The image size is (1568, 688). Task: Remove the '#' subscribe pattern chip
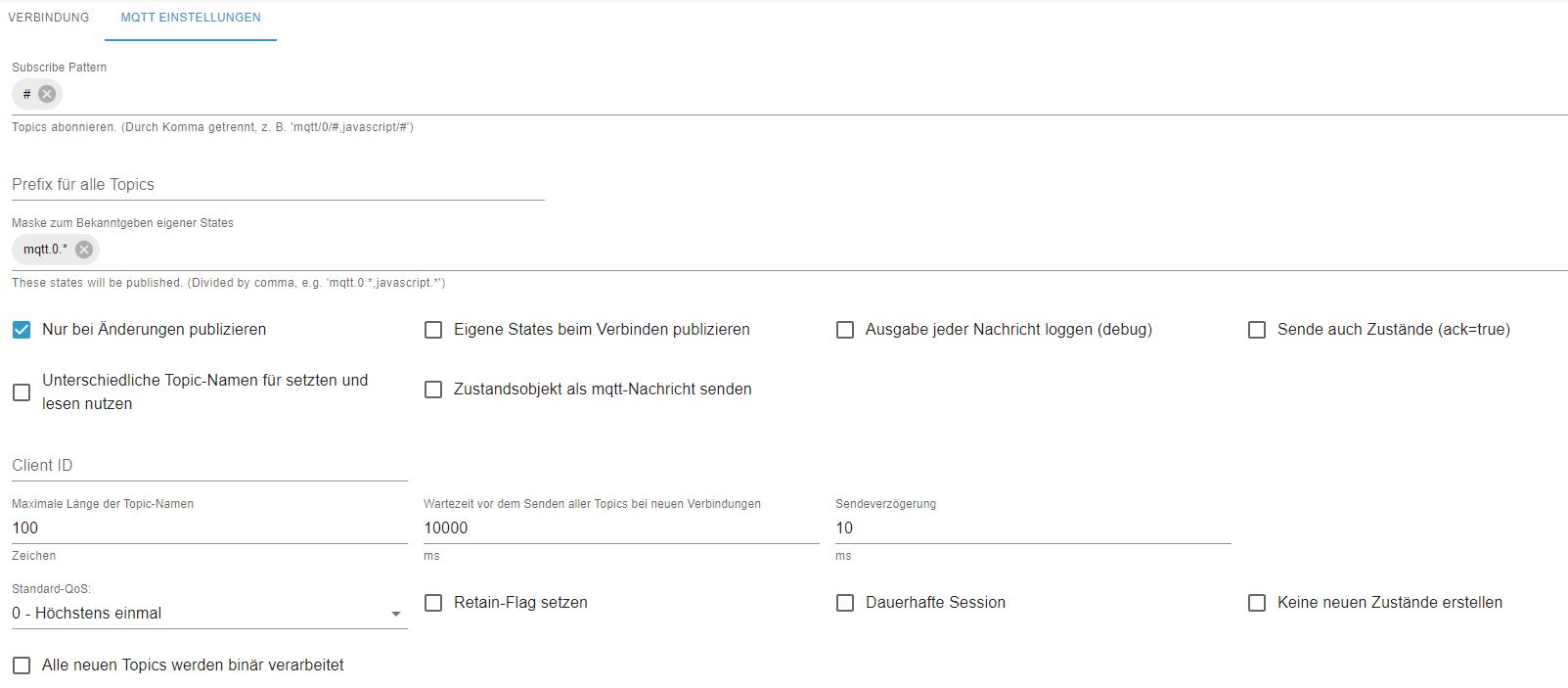[47, 94]
